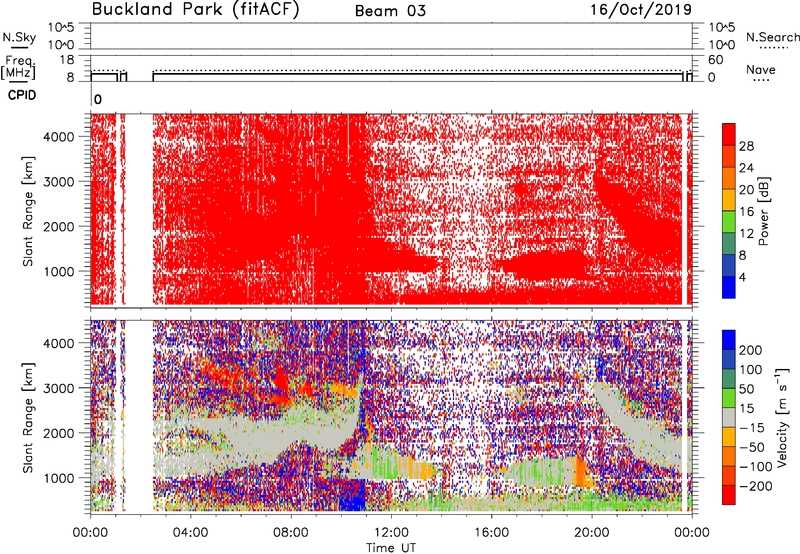Click the green 12 dB segment of power colorbar
The width and height of the screenshot is (800, 554).
click(x=729, y=222)
